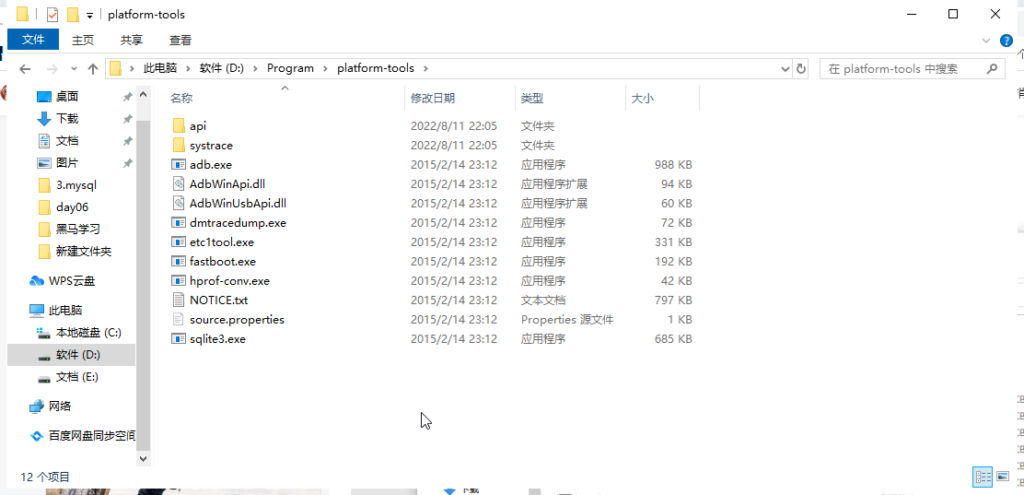Select the api folder icon
1024x495 pixels.
pos(179,126)
